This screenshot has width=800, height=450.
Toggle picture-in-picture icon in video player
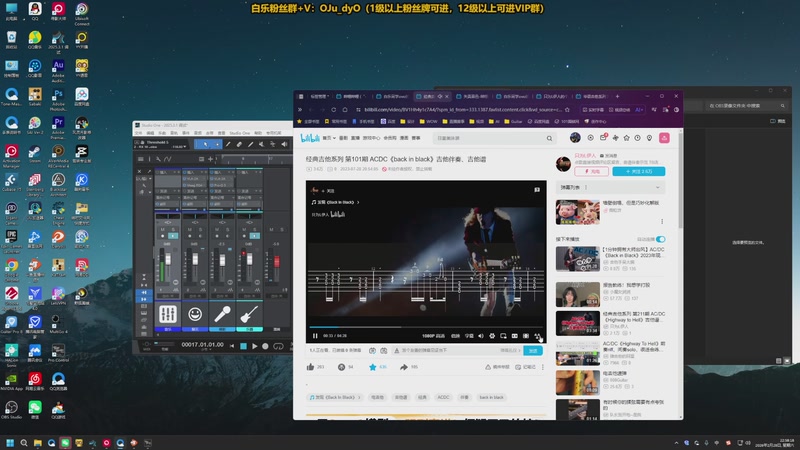503,336
